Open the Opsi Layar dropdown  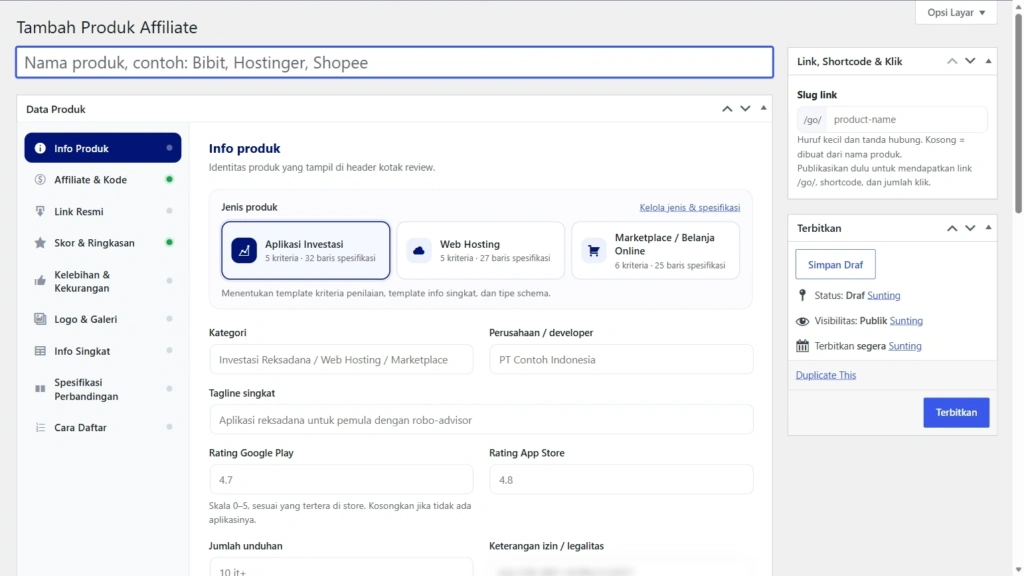(x=956, y=12)
